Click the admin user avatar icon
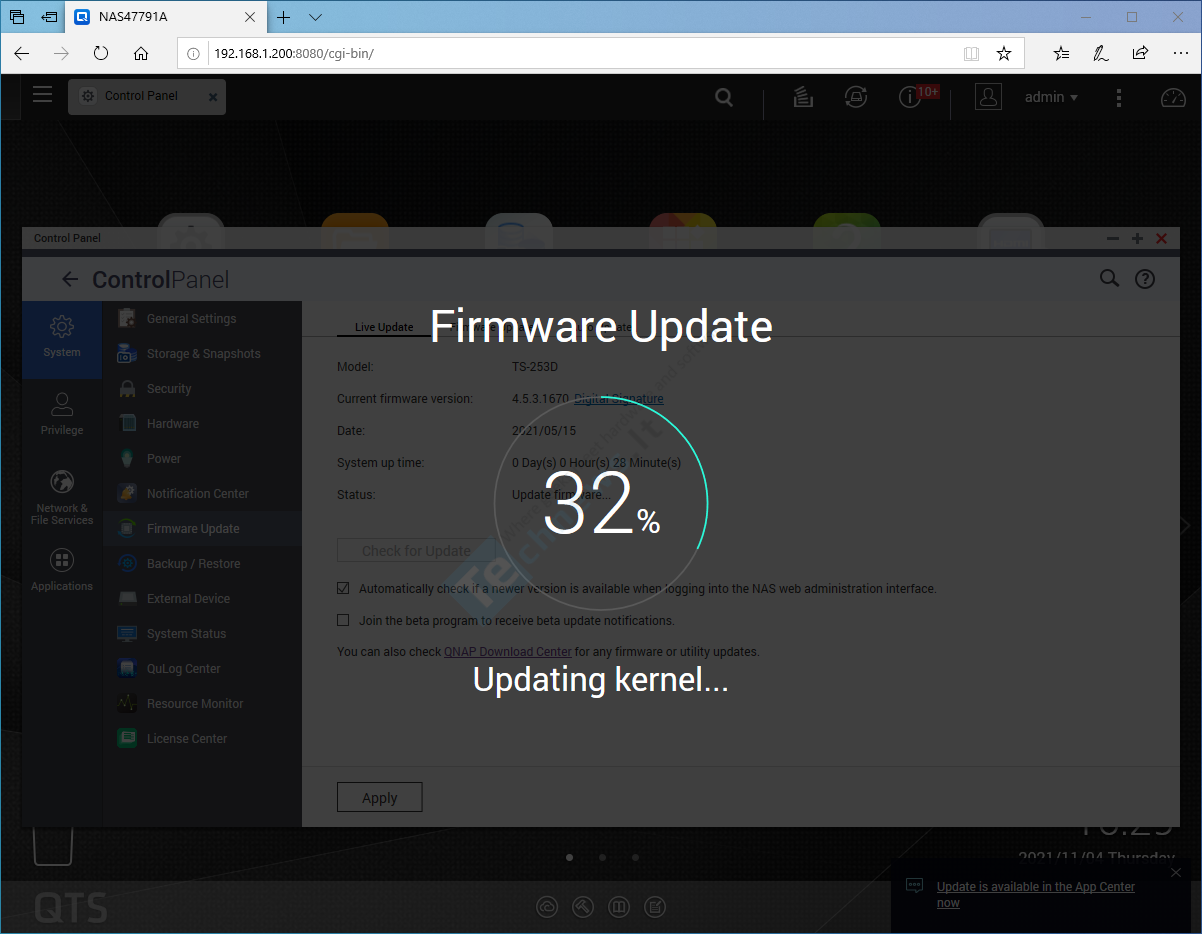The image size is (1202, 934). click(988, 97)
